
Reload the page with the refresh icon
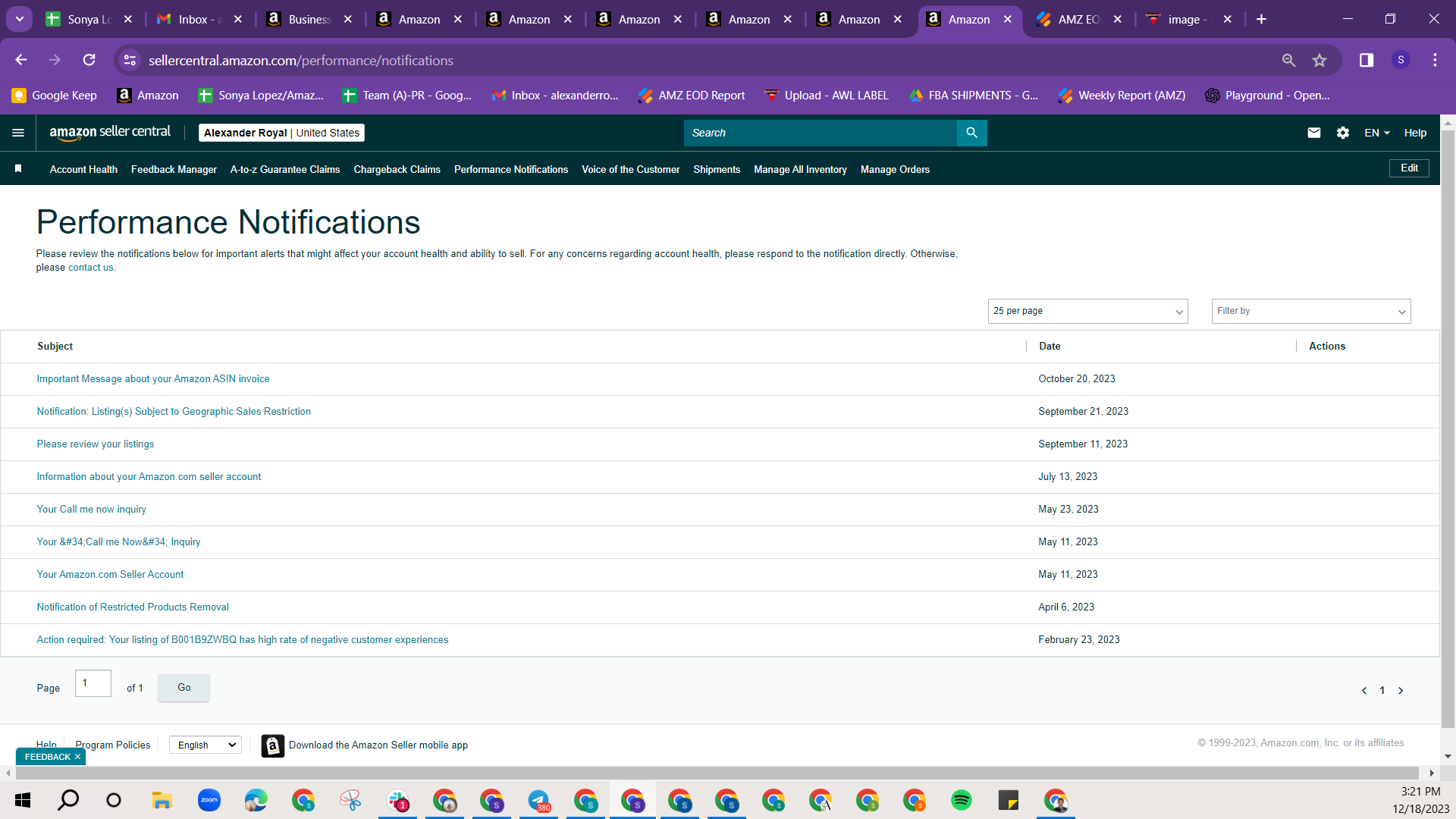click(89, 60)
